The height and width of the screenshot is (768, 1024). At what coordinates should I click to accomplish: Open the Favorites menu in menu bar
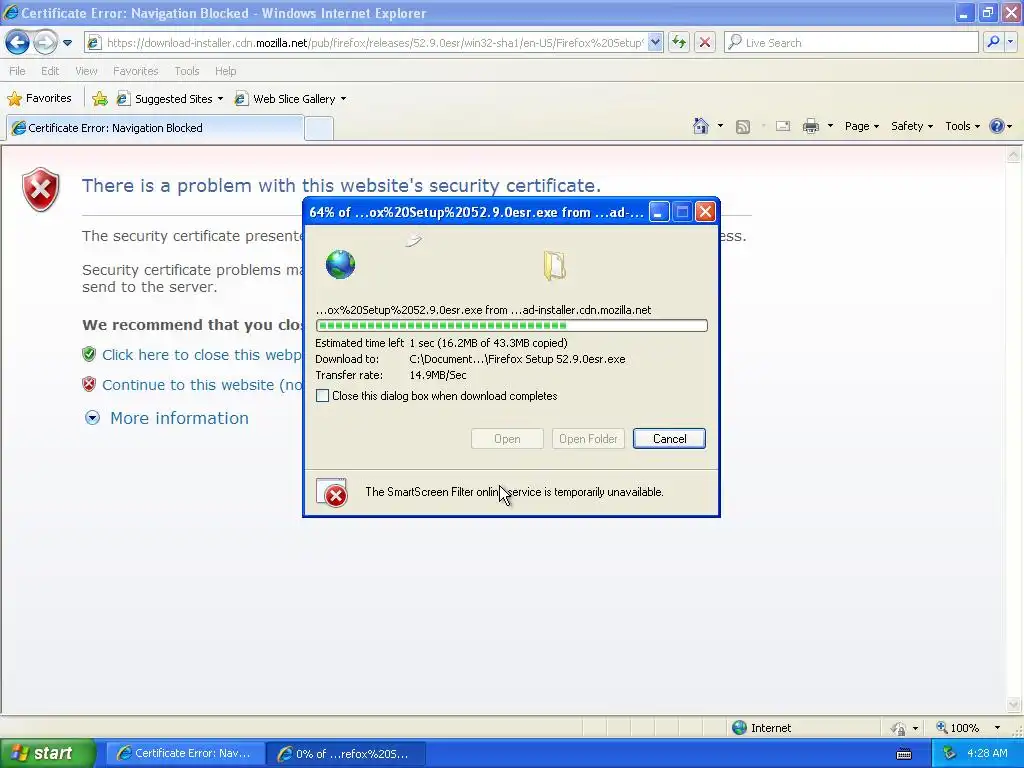[135, 71]
